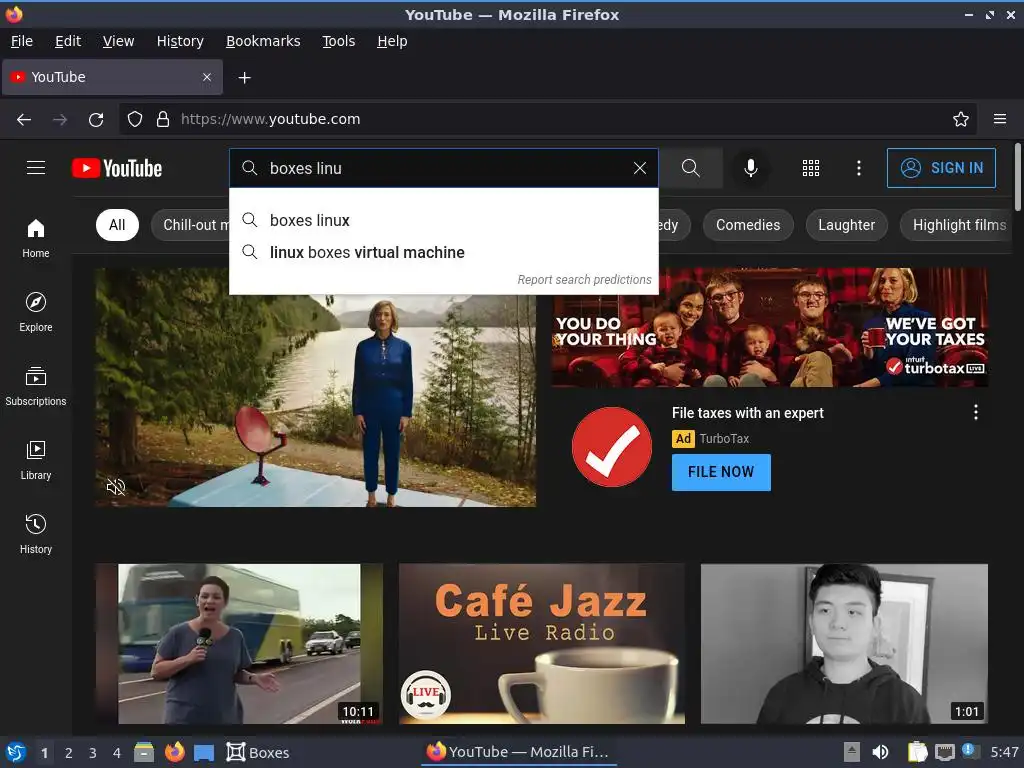Click the YouTube logo
This screenshot has width=1024, height=768.
pos(117,168)
